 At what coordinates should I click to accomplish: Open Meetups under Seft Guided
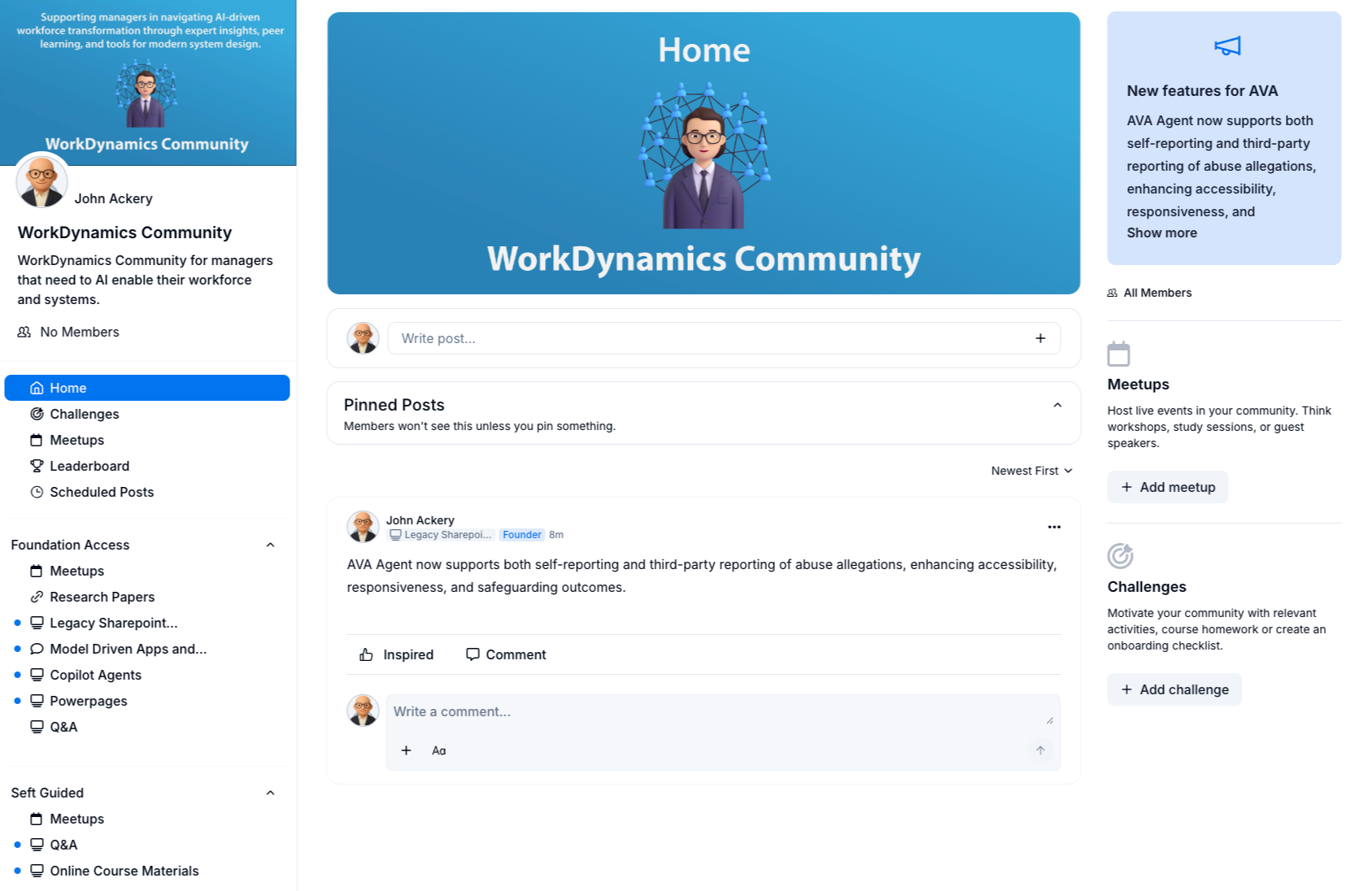tap(147, 819)
